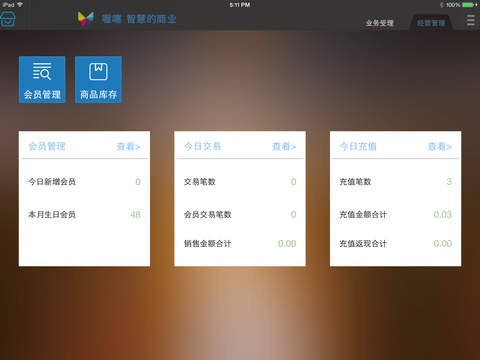480x360 pixels.
Task: Click the 充值金额合计 value 0.03
Action: pyautogui.click(x=443, y=214)
